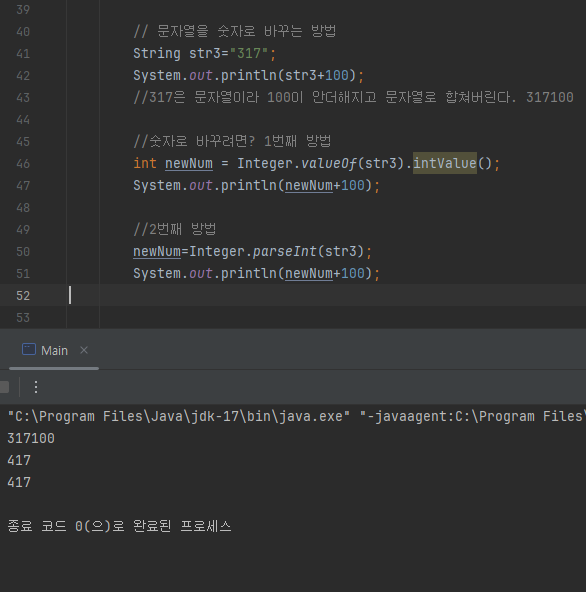
Task: Stop the running process with the stop button
Action: pos(4,387)
